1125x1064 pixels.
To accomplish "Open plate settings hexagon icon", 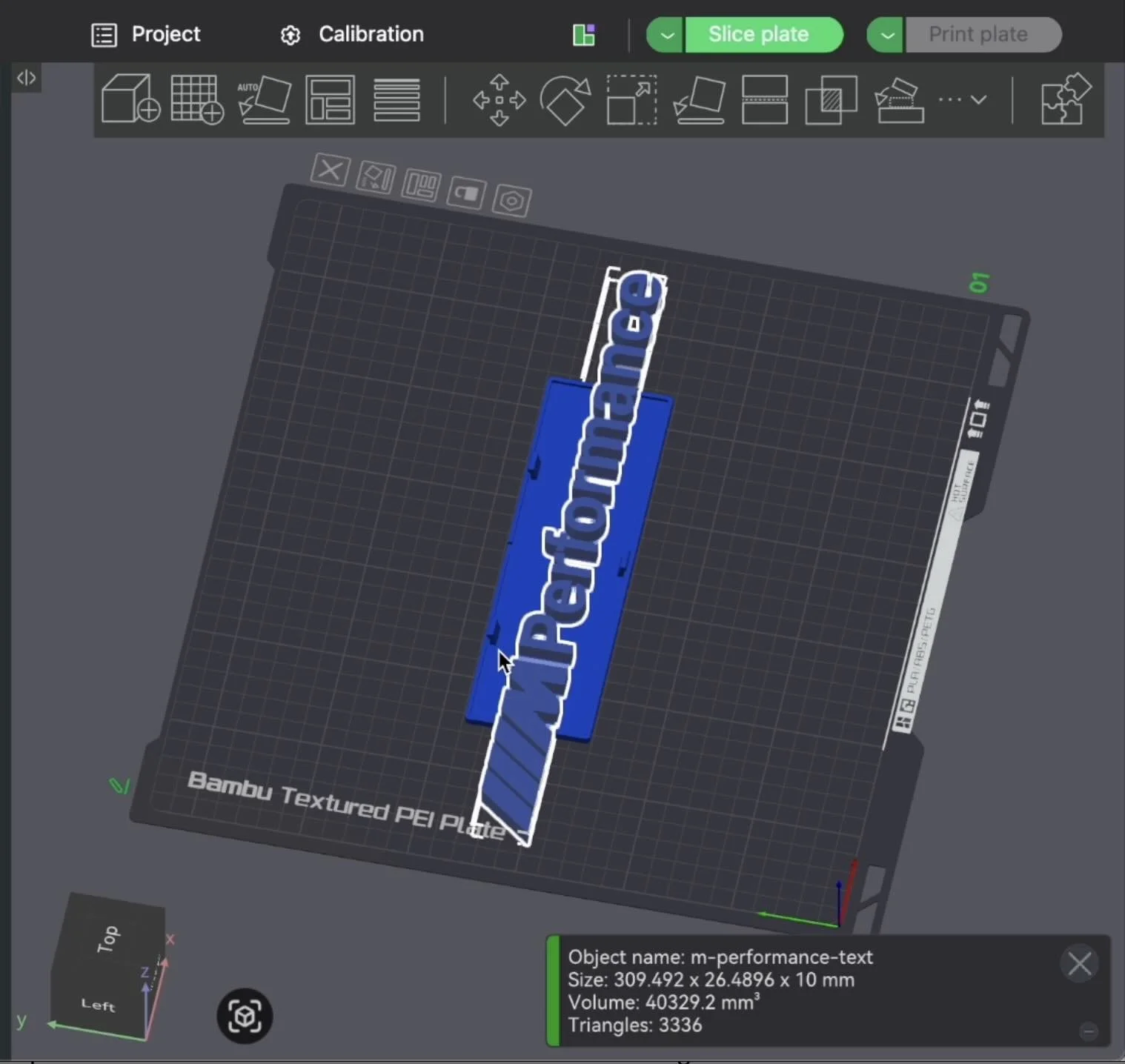I will (x=512, y=201).
